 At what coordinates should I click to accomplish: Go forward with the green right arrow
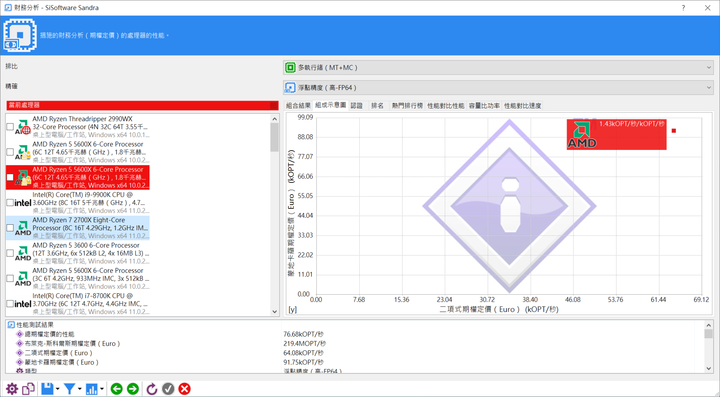(x=133, y=389)
